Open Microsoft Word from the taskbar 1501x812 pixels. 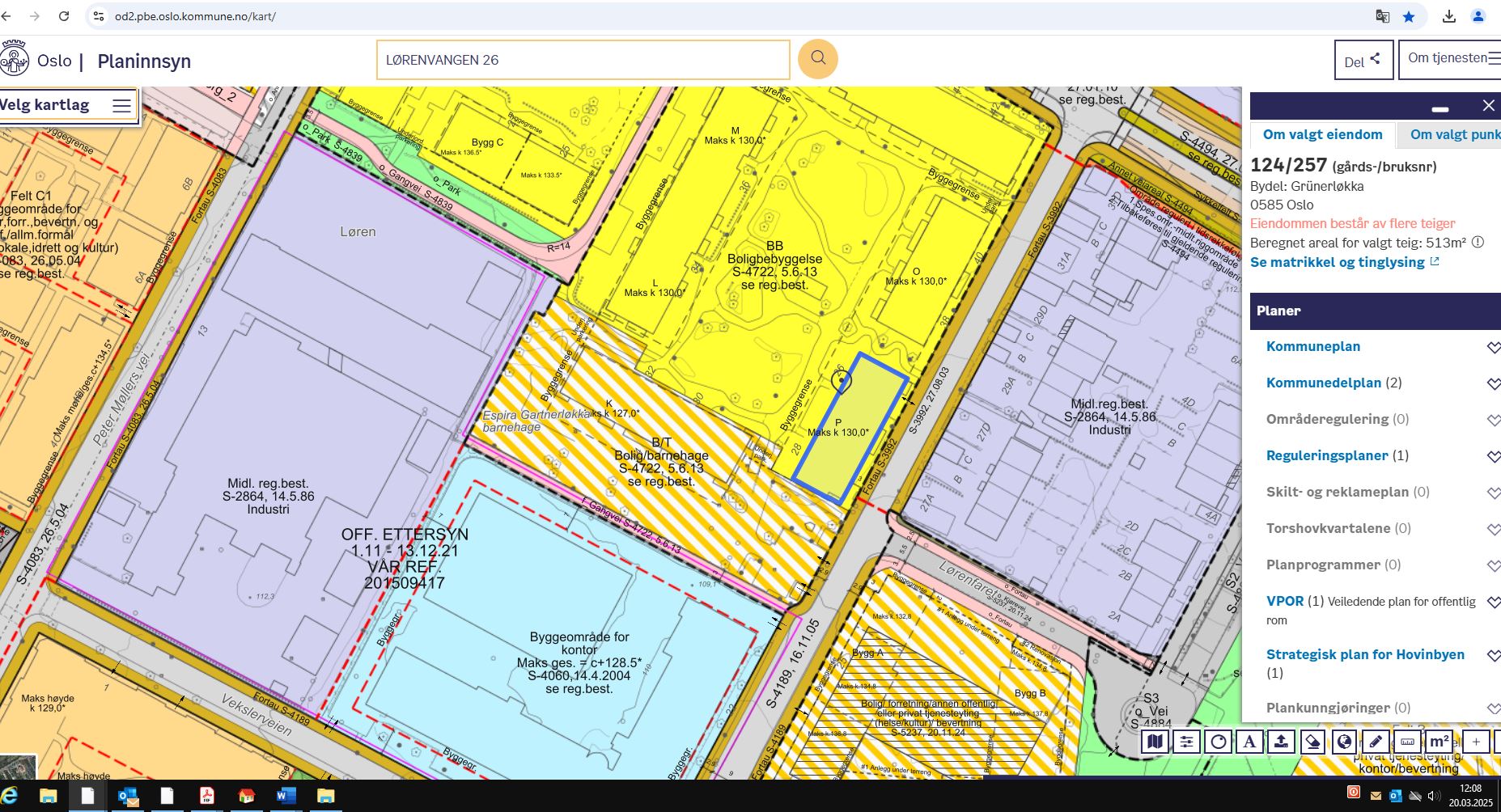286,797
